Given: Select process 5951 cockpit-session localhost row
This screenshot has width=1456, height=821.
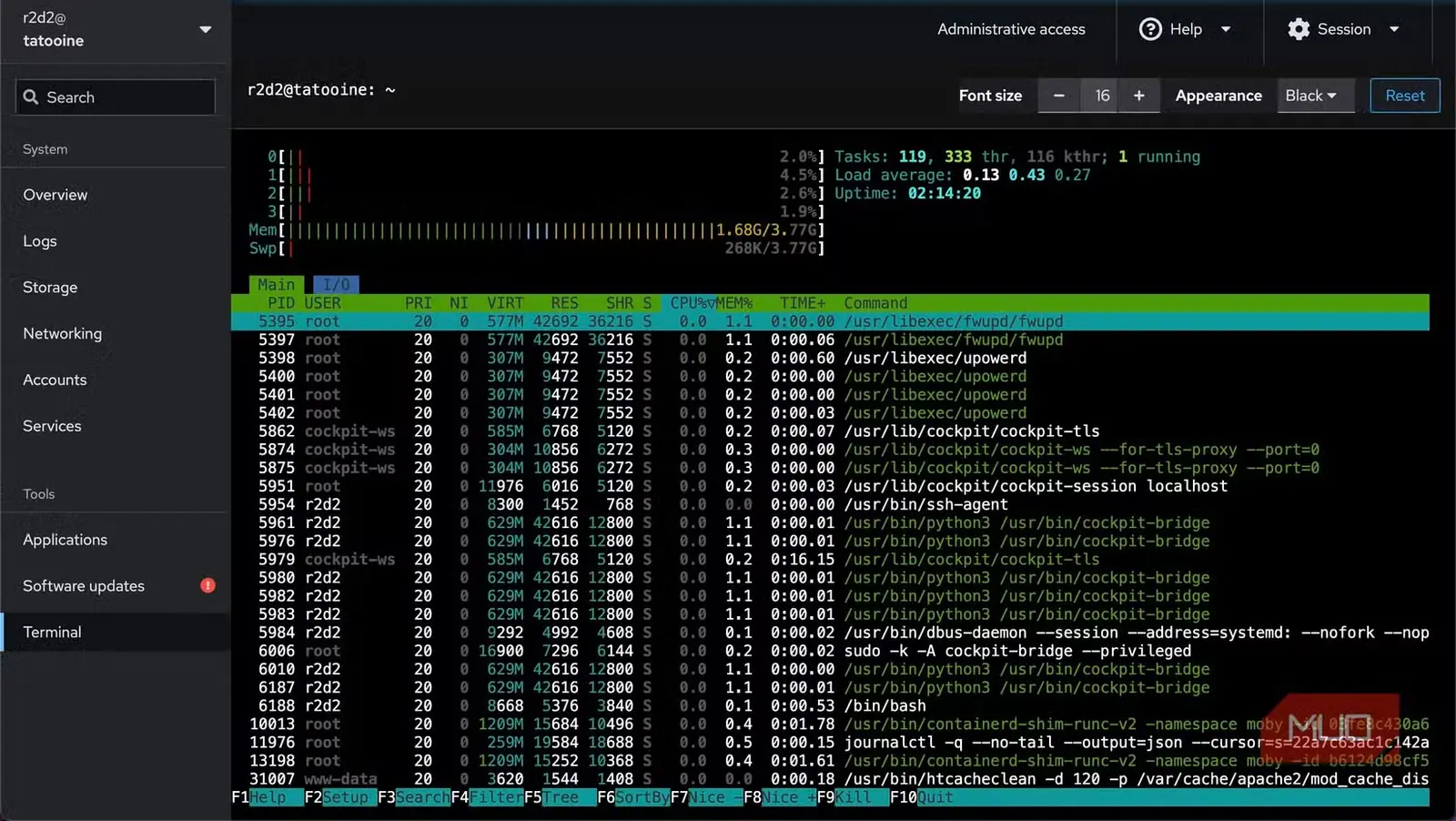Looking at the screenshot, I should point(830,486).
